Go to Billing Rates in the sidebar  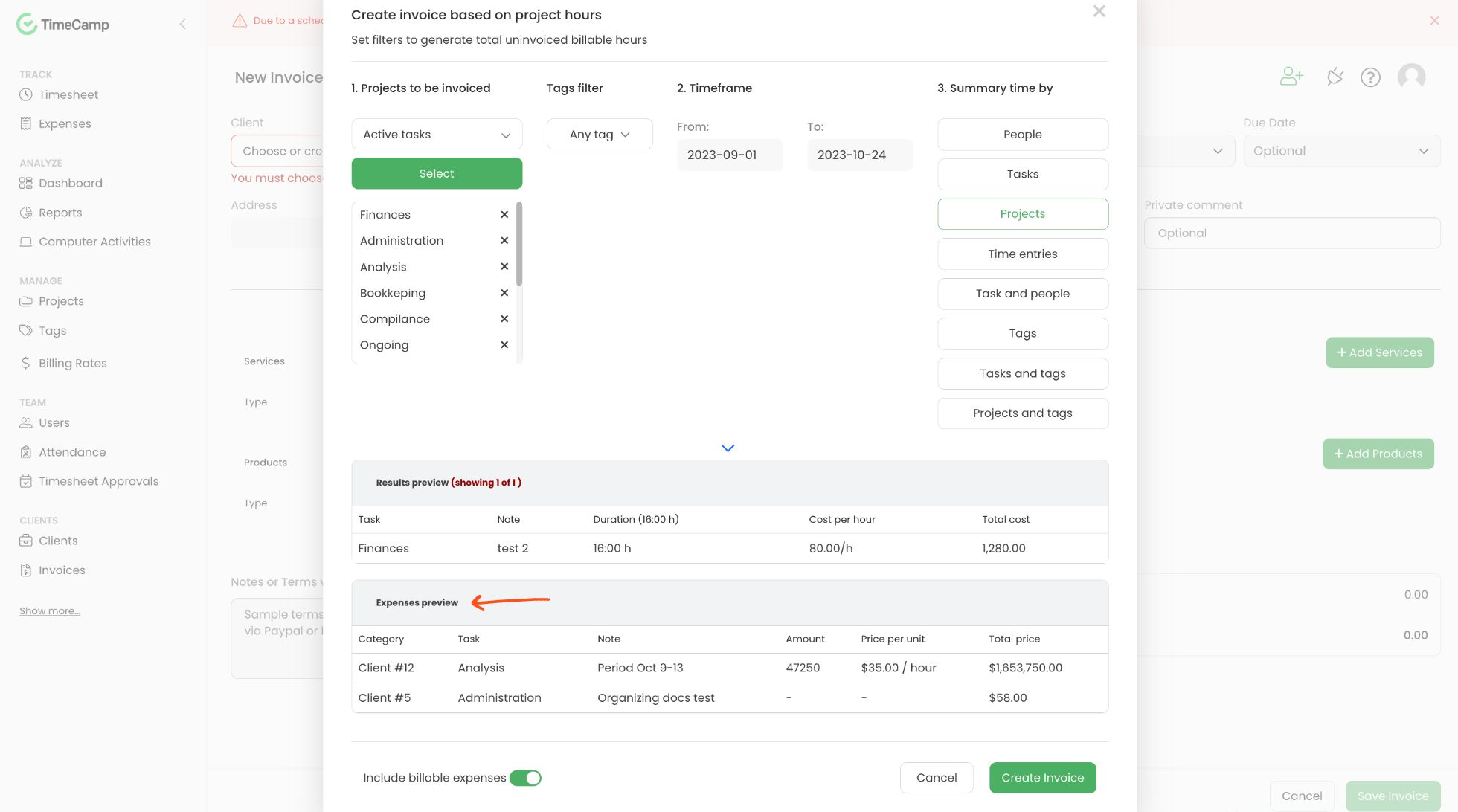click(x=72, y=363)
